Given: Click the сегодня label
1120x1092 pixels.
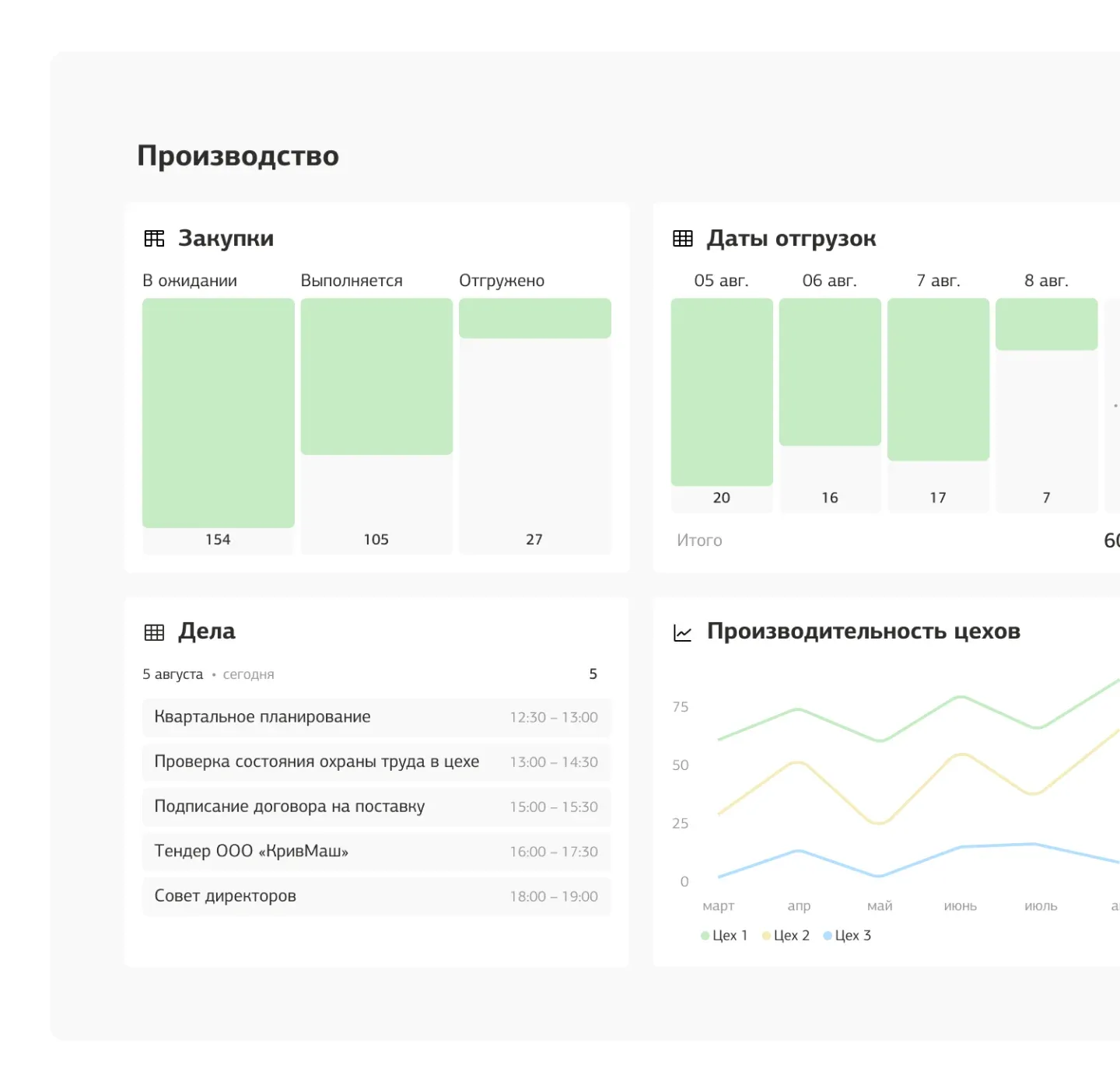Looking at the screenshot, I should [x=249, y=674].
